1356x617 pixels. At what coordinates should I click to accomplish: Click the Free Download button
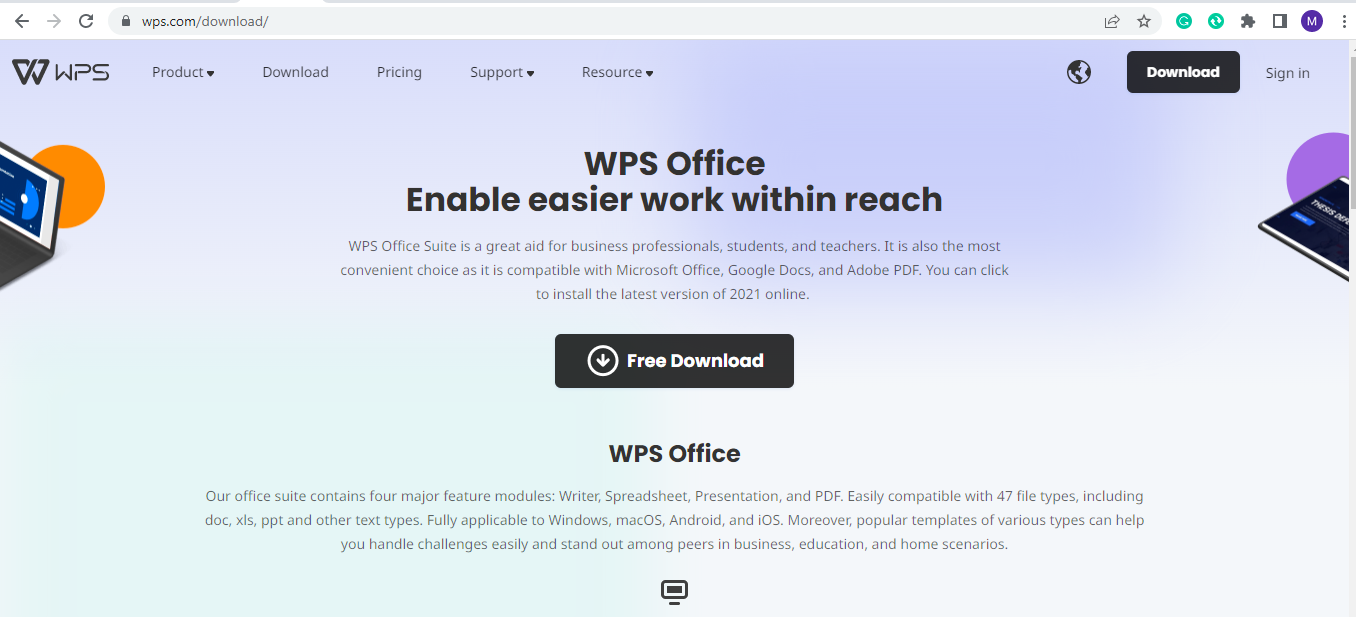point(674,361)
